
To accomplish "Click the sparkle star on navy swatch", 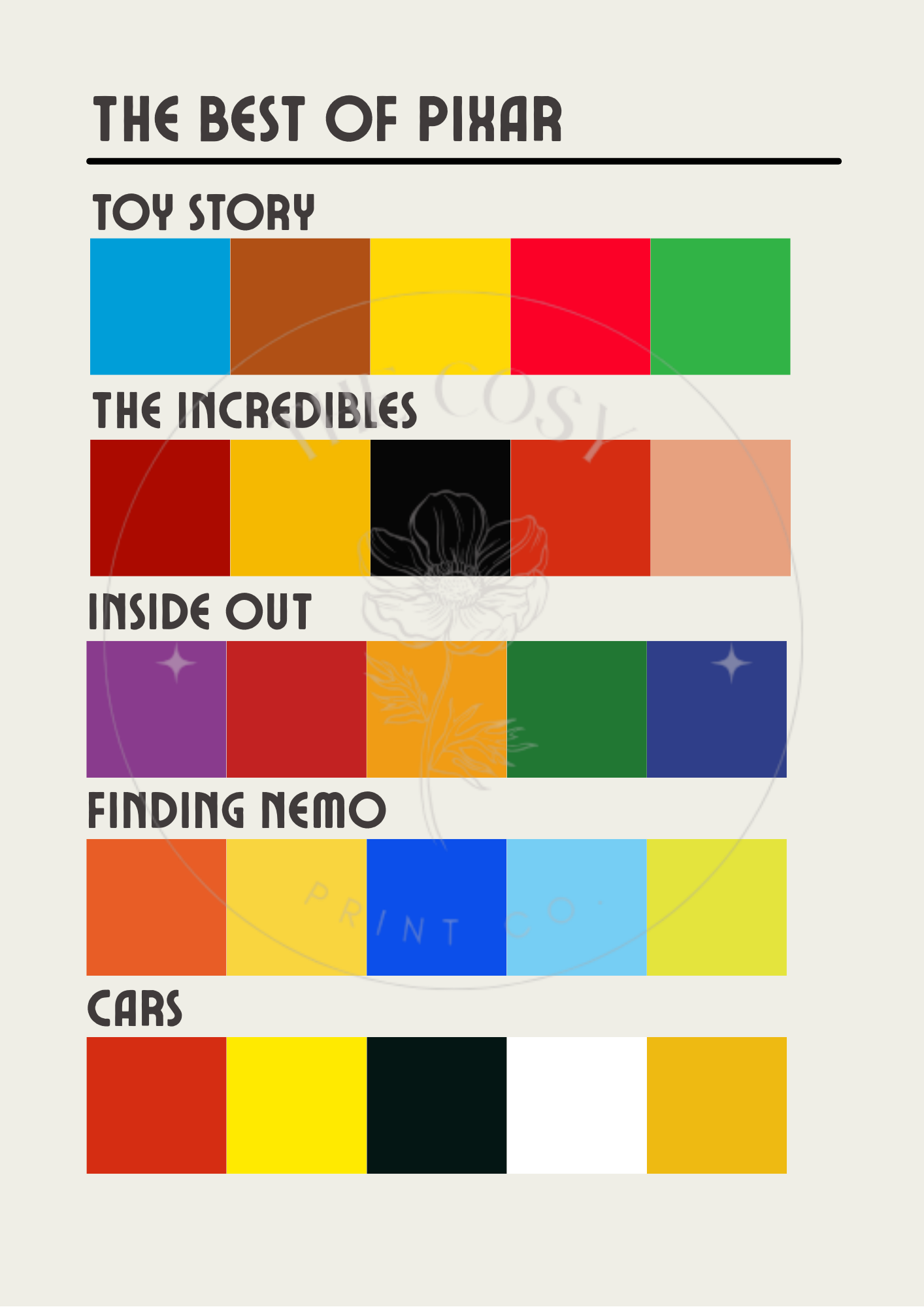I will coord(731,663).
